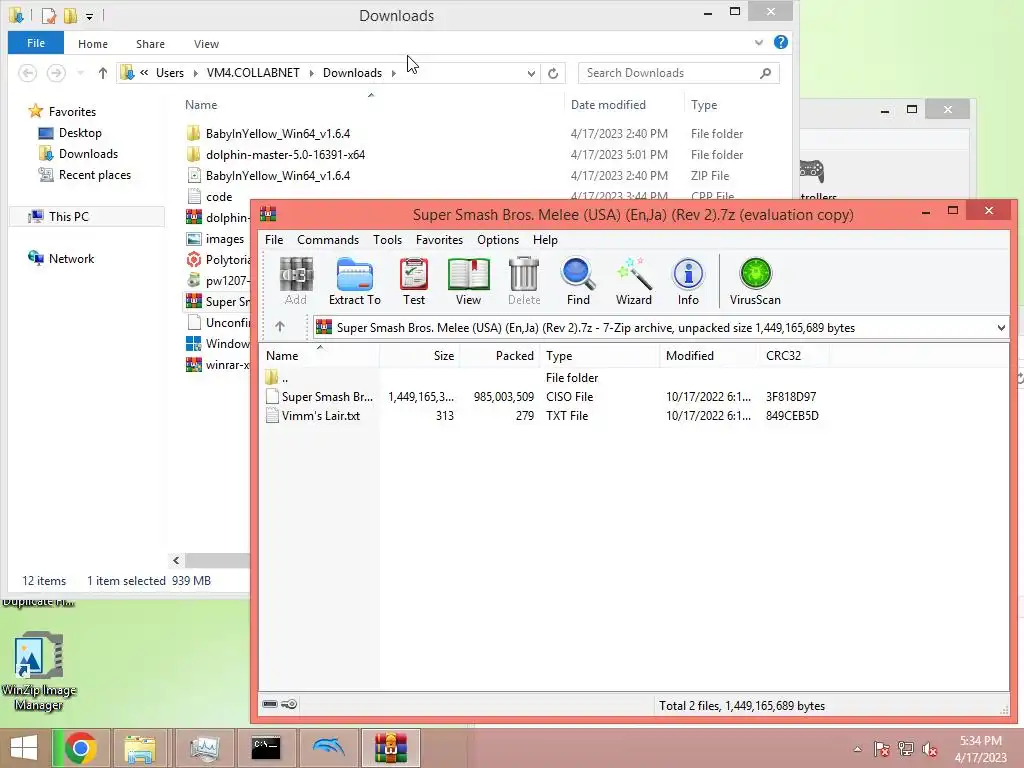
Task: Click the Find magnifier toolbar icon
Action: click(x=578, y=281)
